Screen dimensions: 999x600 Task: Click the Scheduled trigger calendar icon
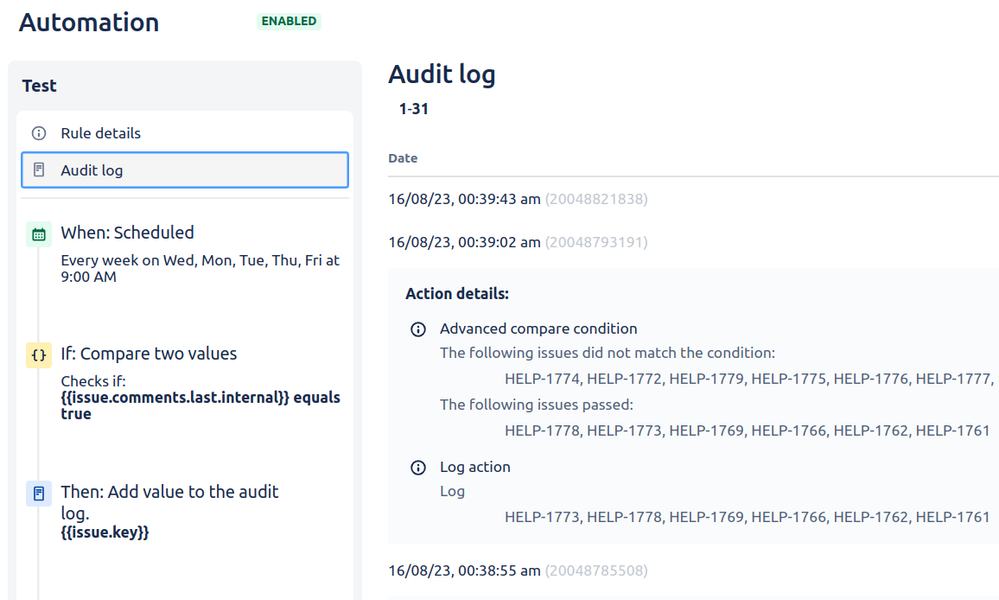(x=38, y=232)
